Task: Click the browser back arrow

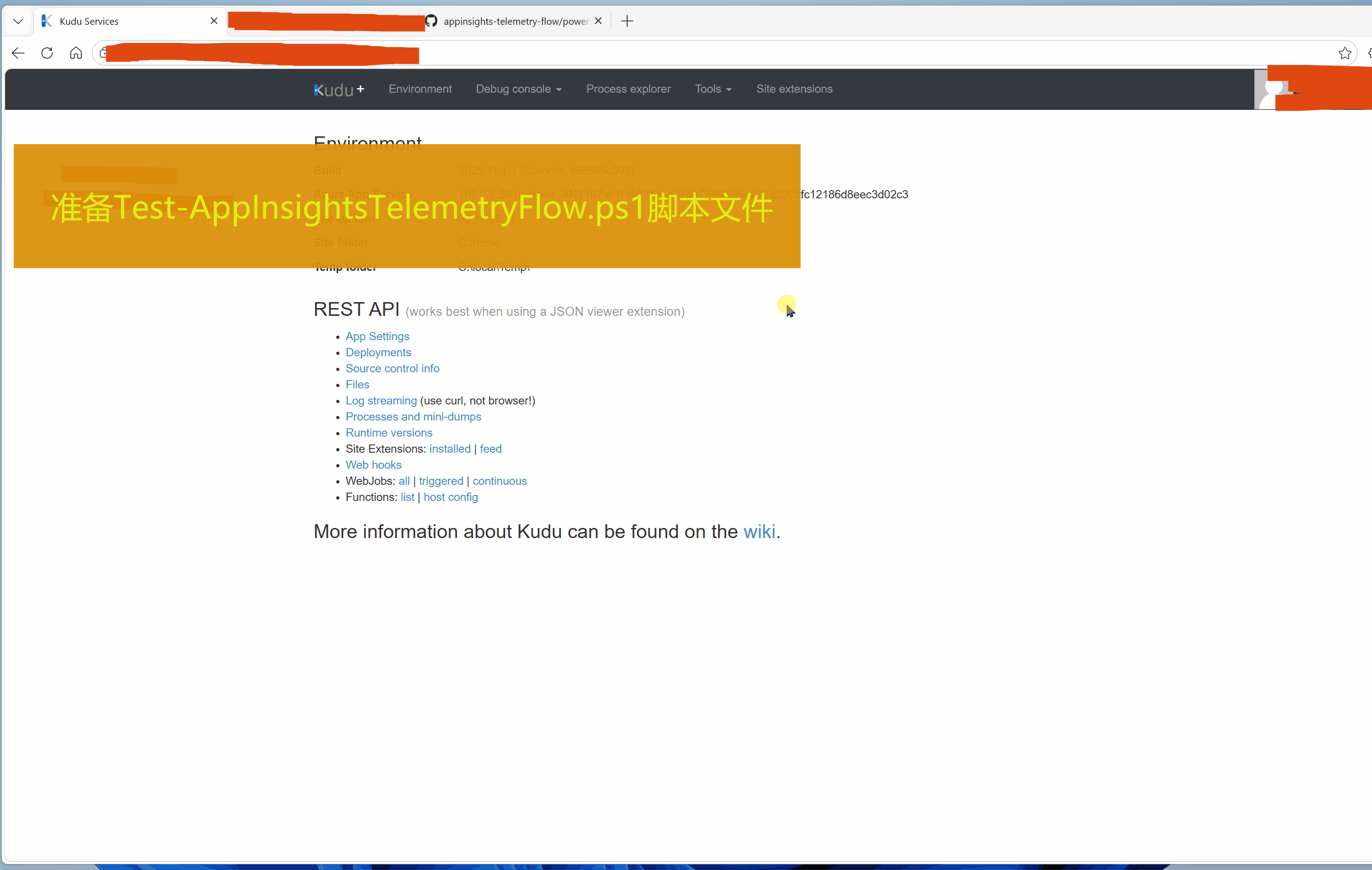Action: (18, 54)
